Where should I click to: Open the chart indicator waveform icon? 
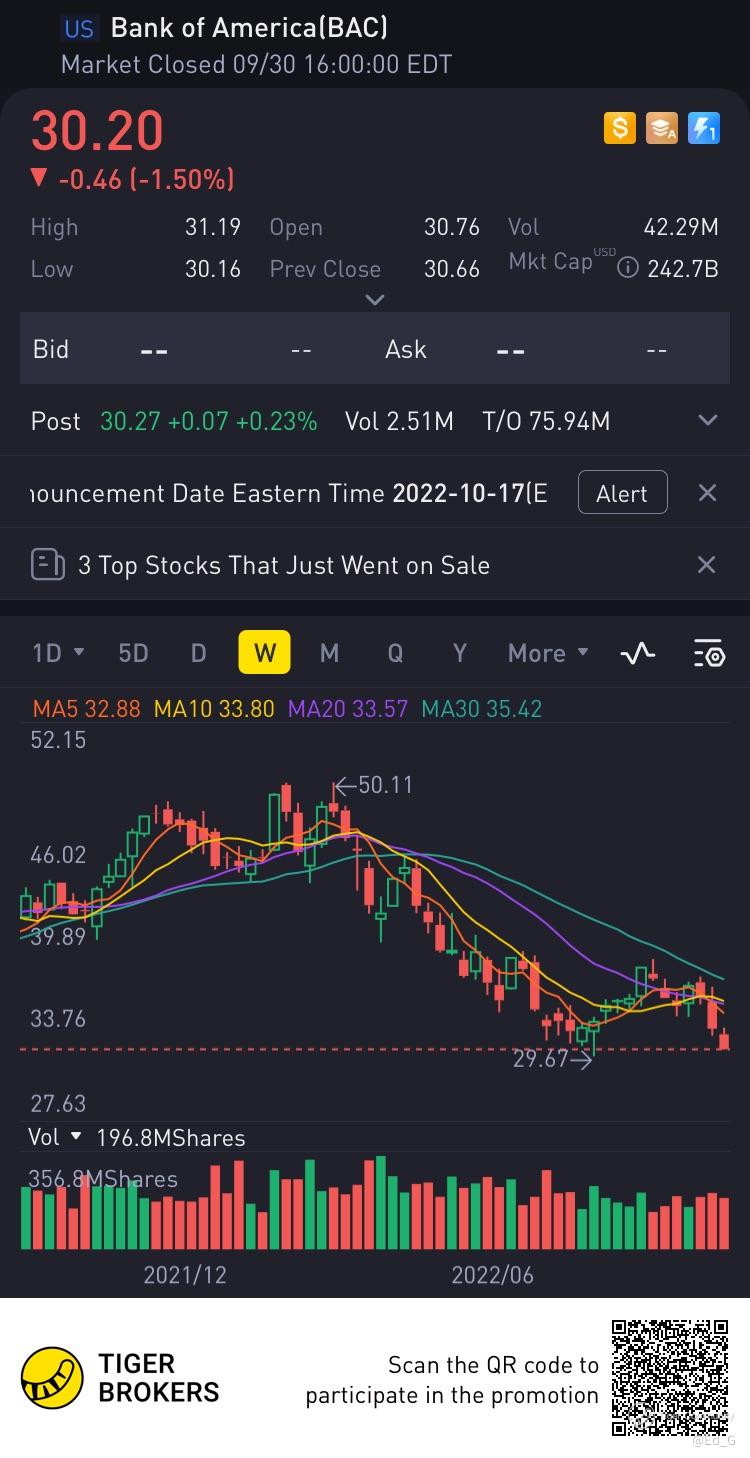coord(638,654)
